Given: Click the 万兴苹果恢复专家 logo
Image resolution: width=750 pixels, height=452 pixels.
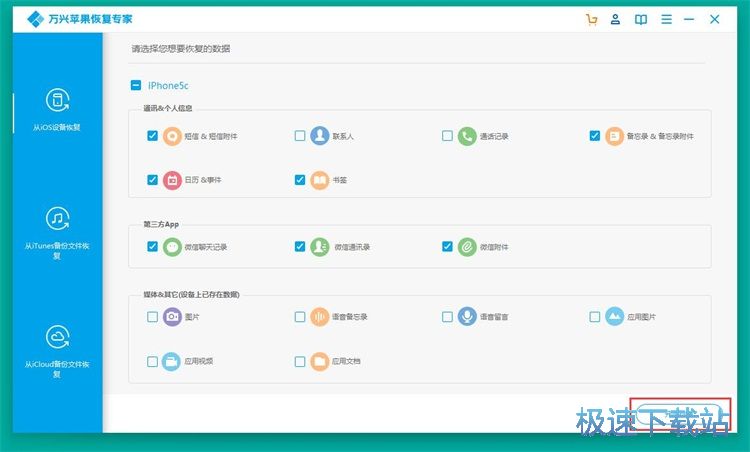Looking at the screenshot, I should 79,19.
